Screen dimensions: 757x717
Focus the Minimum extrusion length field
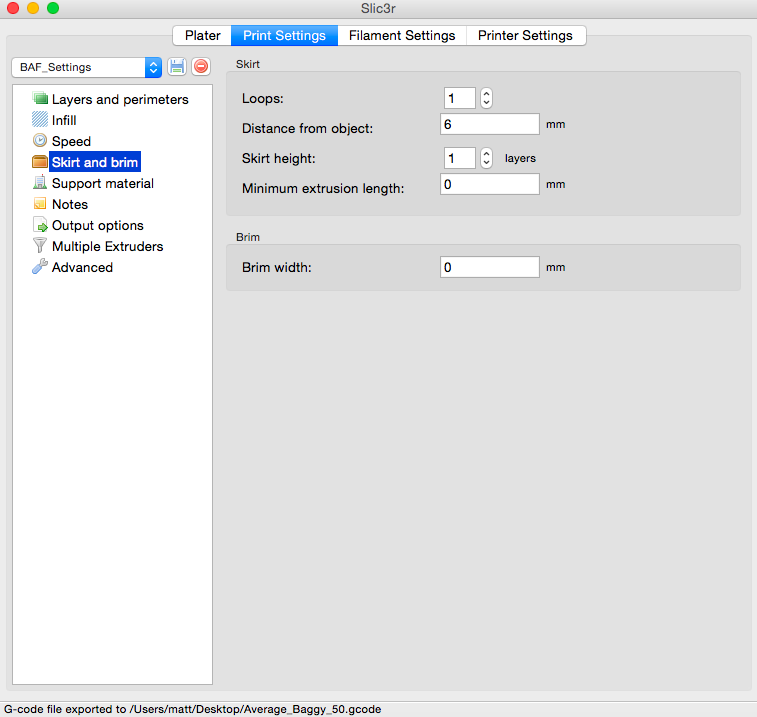(x=489, y=184)
